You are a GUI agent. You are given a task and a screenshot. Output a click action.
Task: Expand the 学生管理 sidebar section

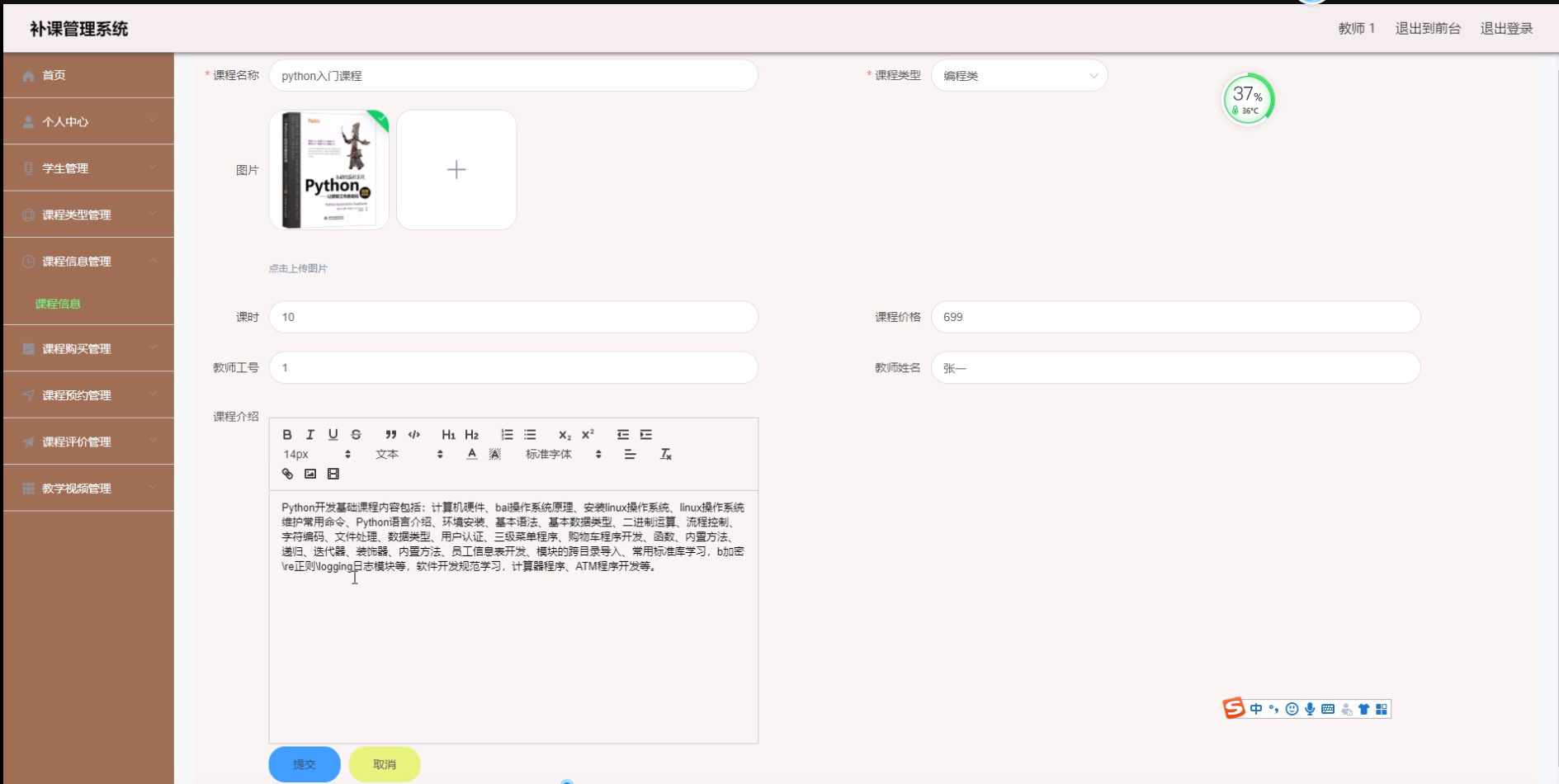pyautogui.click(x=88, y=168)
